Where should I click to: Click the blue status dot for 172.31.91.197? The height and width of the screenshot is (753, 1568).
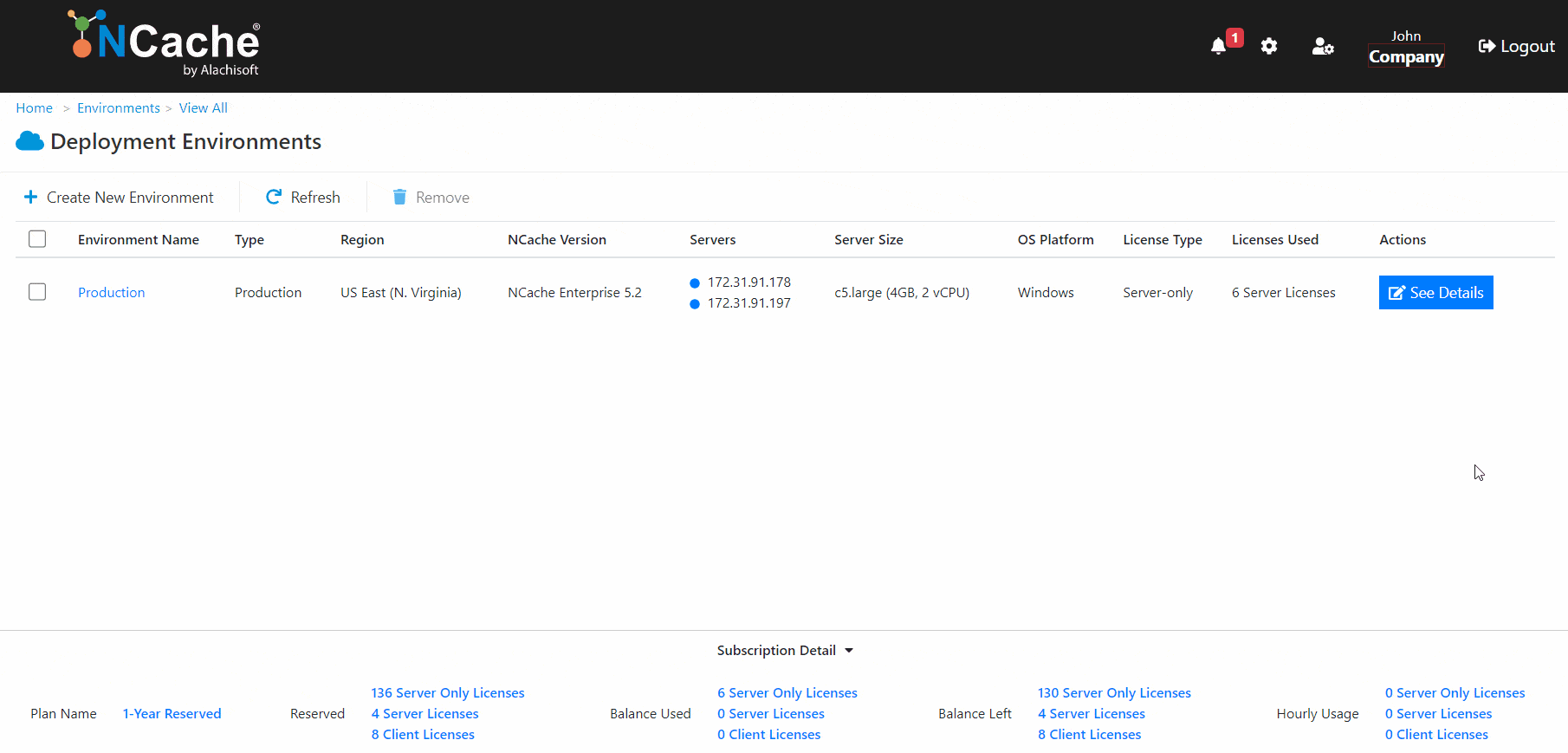(x=695, y=304)
